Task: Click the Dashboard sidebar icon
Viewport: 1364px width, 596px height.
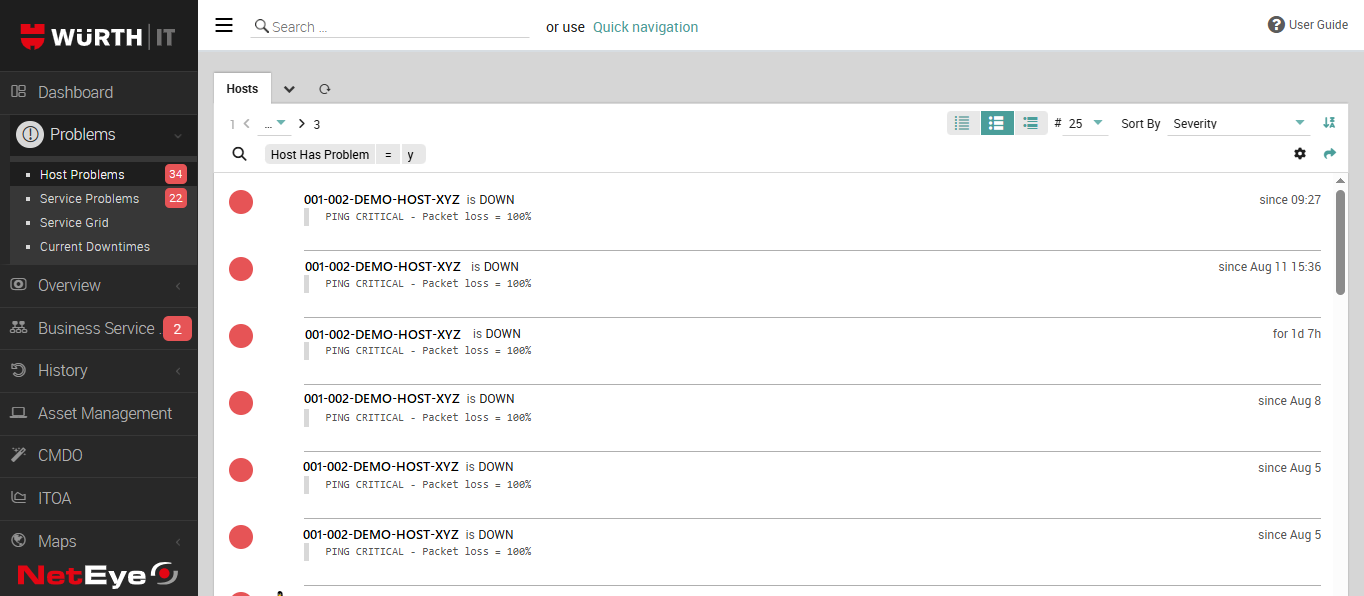Action: click(x=18, y=92)
